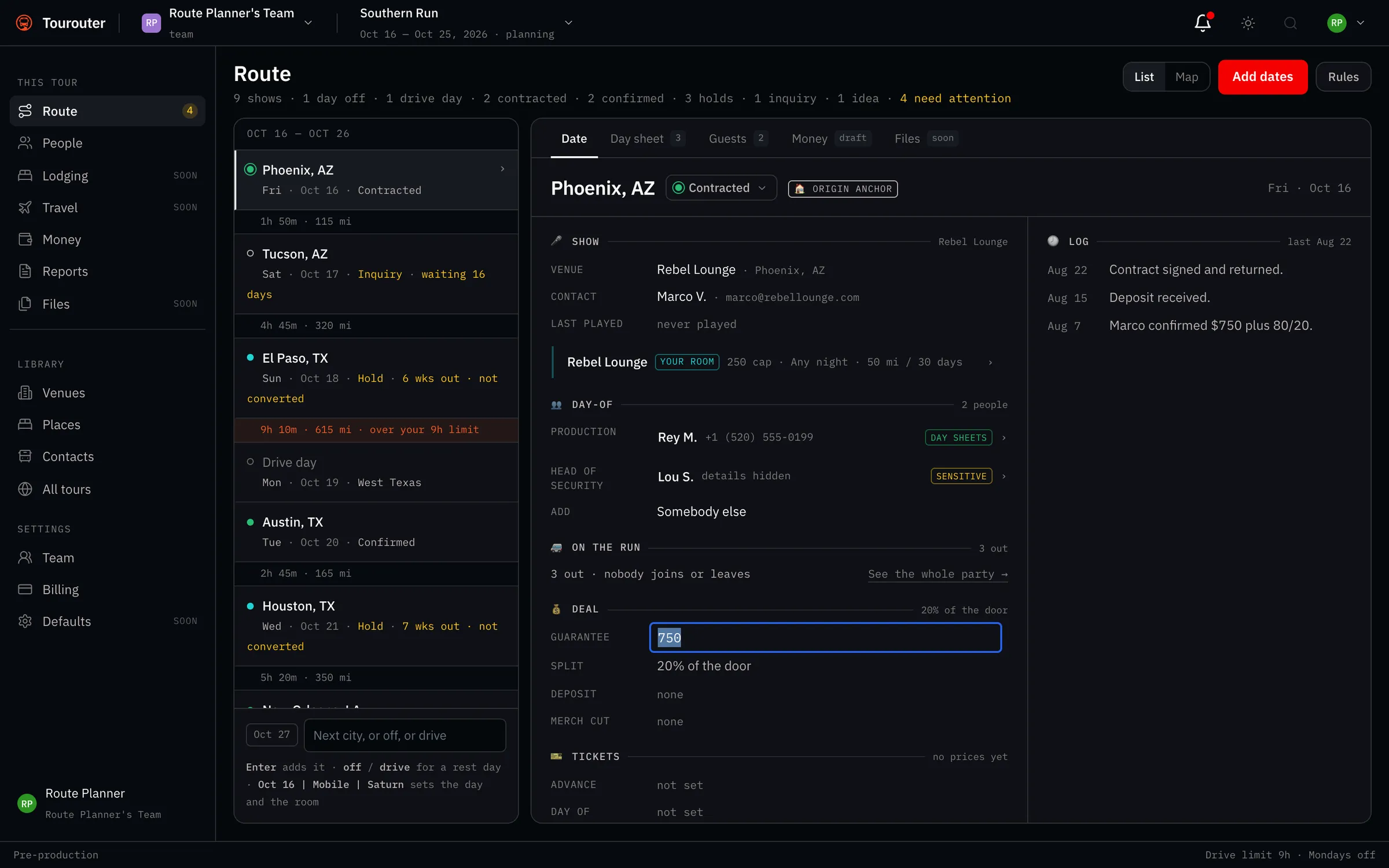Click the Oct 27 date chip
This screenshot has width=1389, height=868.
point(271,735)
